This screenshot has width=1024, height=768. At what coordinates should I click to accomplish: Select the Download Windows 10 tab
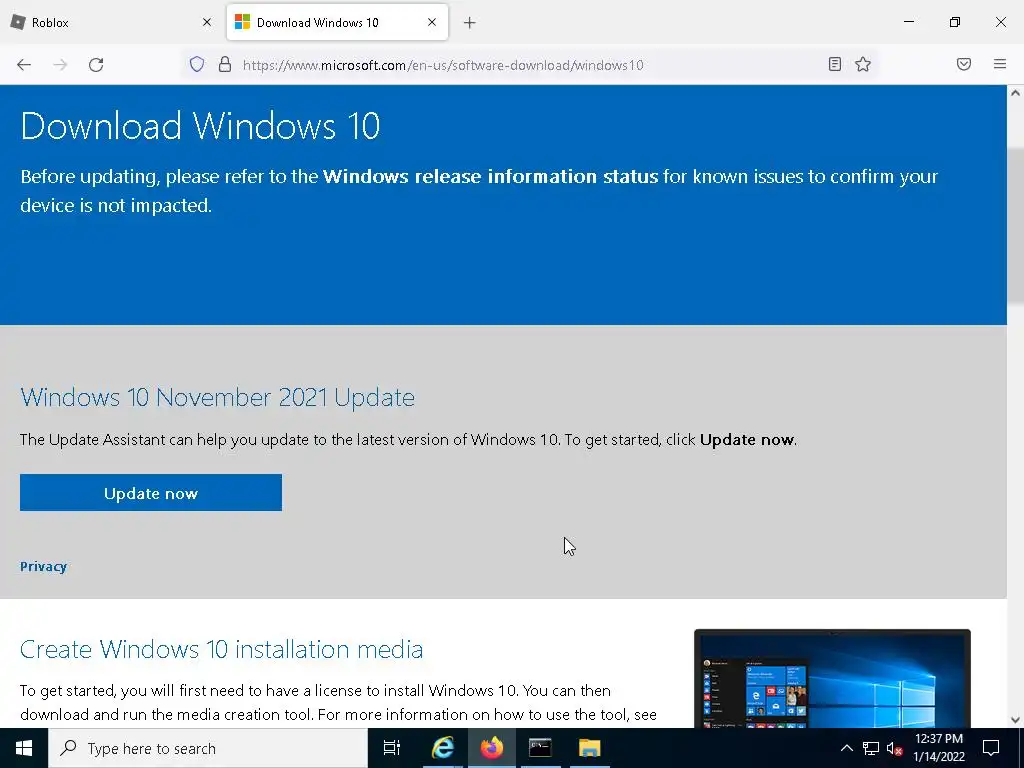click(337, 22)
